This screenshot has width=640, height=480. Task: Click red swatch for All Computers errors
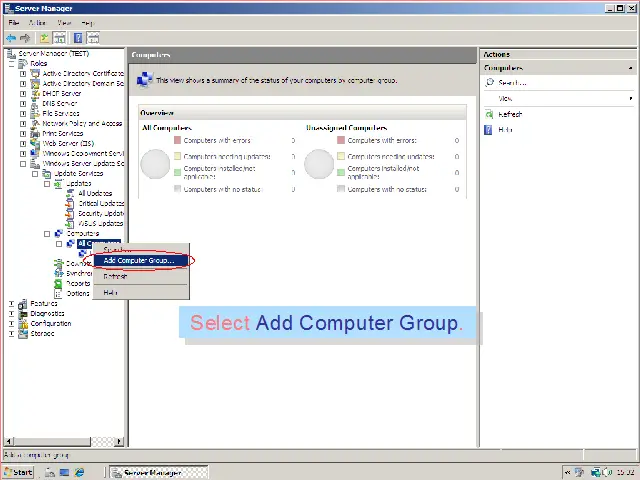(178, 140)
